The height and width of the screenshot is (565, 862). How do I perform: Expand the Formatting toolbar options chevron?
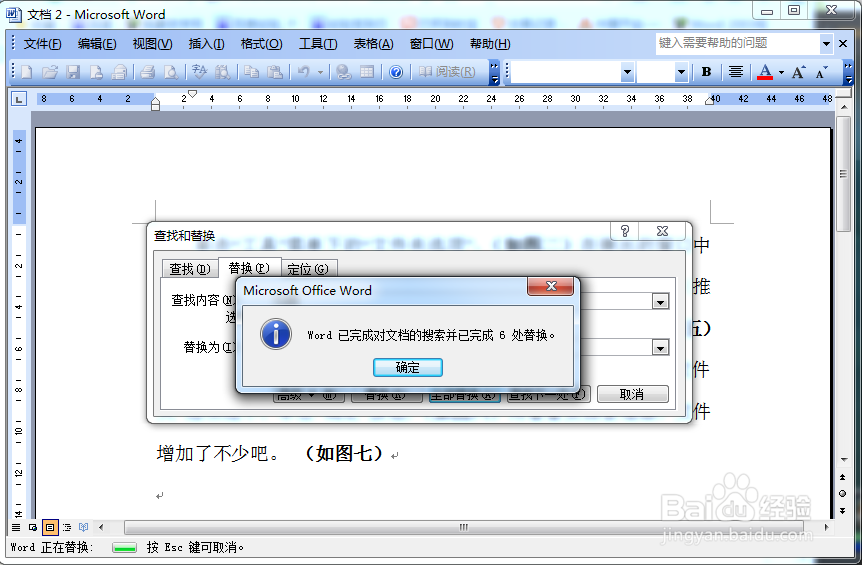pos(848,73)
